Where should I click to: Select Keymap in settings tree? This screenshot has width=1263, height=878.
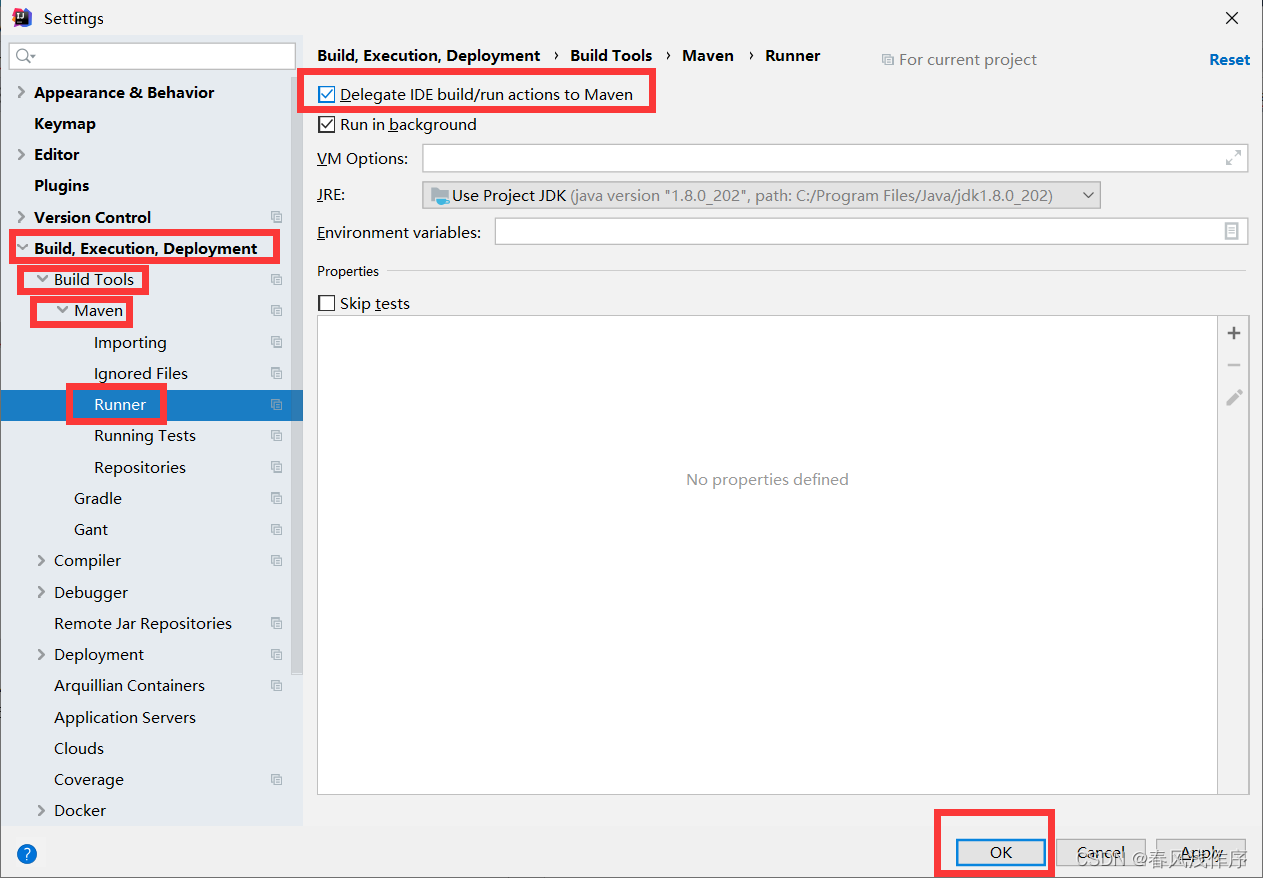[x=65, y=124]
